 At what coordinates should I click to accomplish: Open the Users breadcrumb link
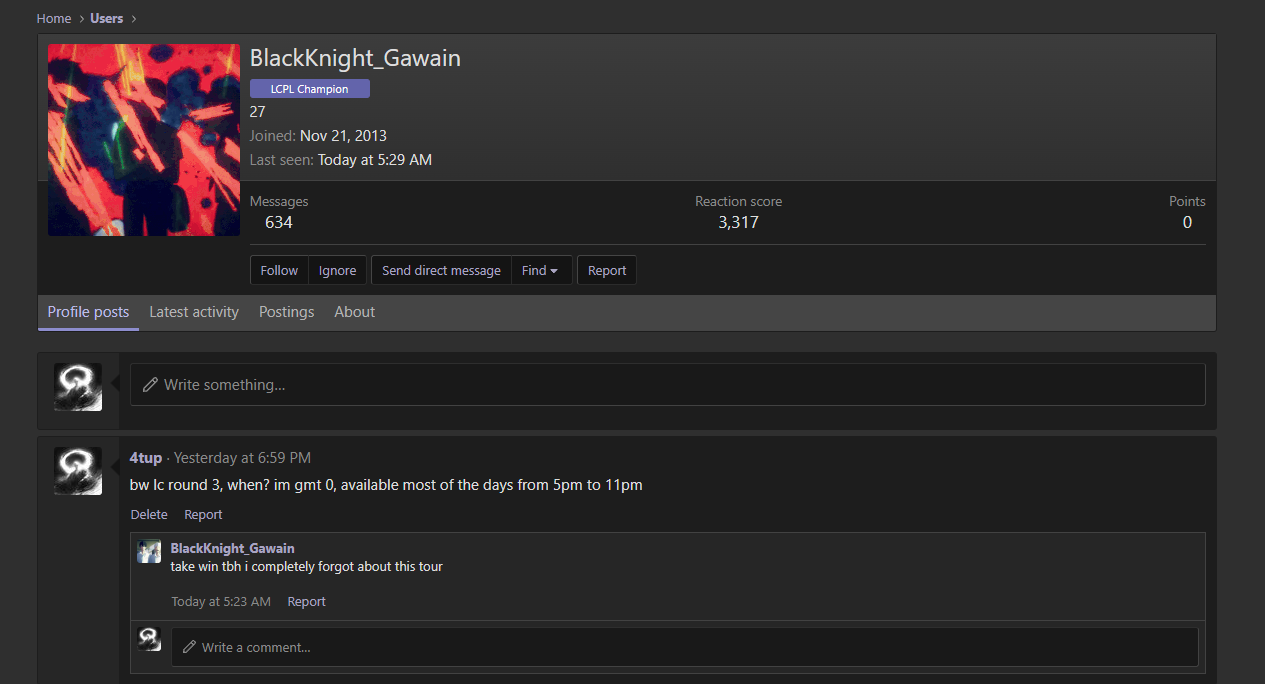107,18
